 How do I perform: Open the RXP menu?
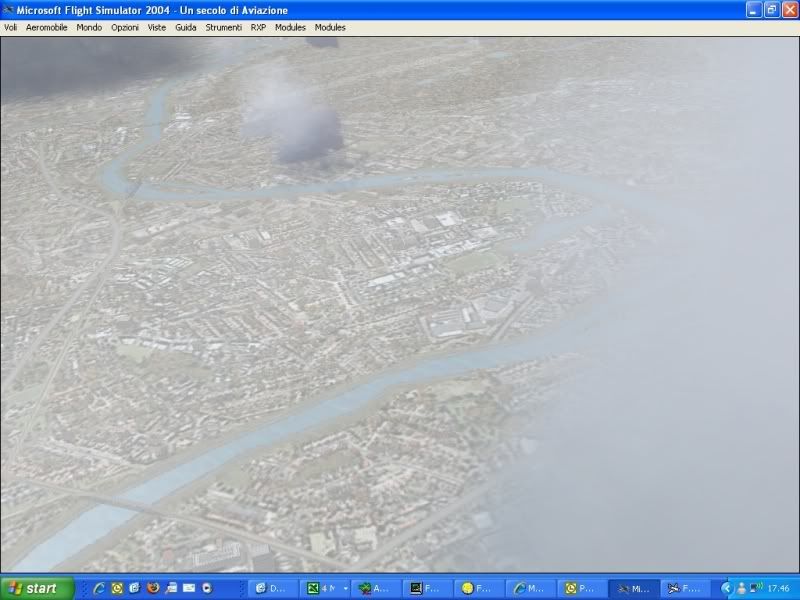258,28
